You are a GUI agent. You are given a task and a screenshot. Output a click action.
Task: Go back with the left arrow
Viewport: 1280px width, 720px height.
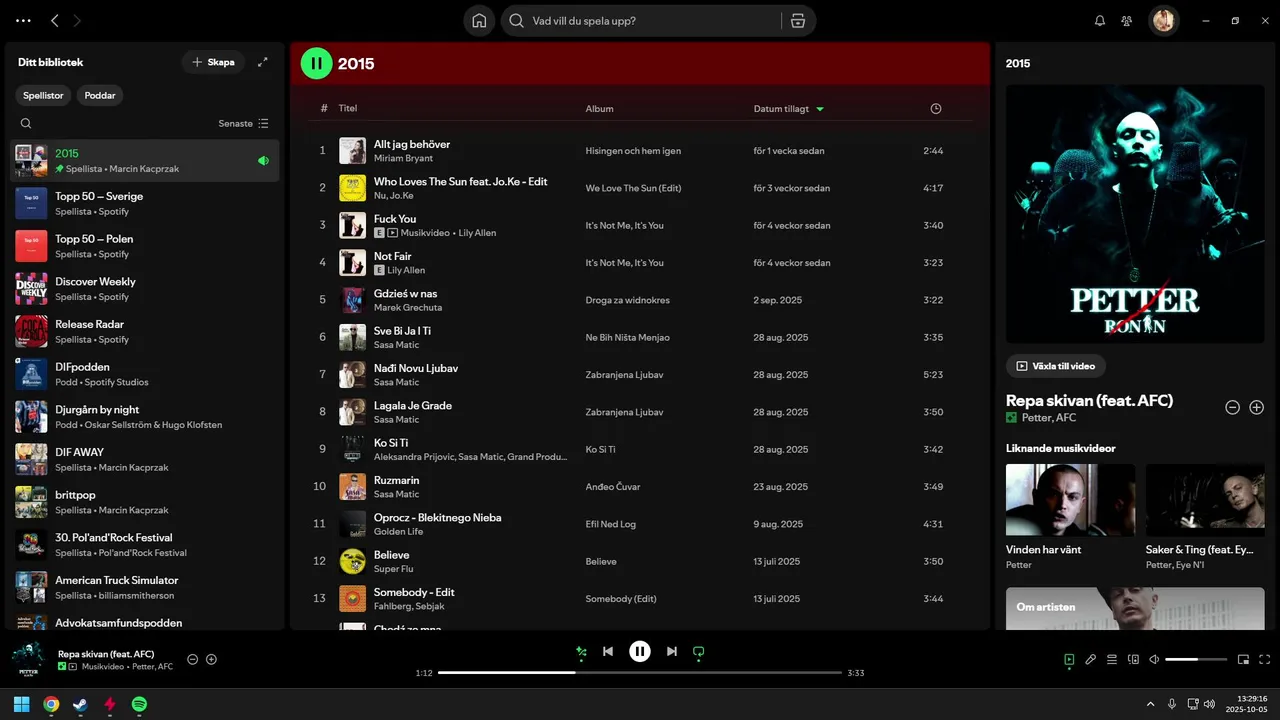55,20
